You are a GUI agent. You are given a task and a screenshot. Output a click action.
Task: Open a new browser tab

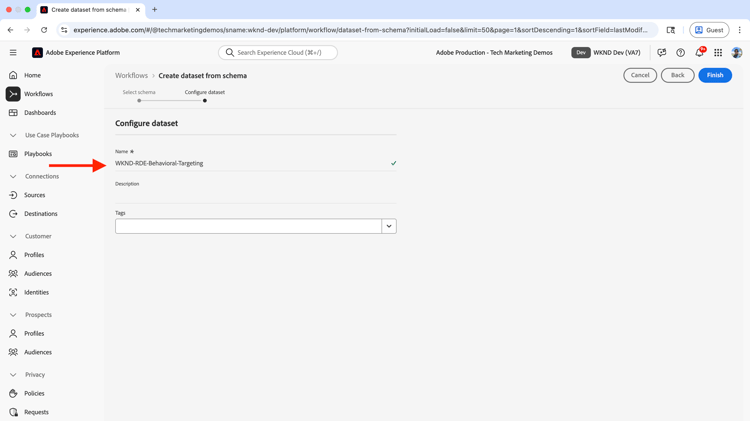(154, 10)
